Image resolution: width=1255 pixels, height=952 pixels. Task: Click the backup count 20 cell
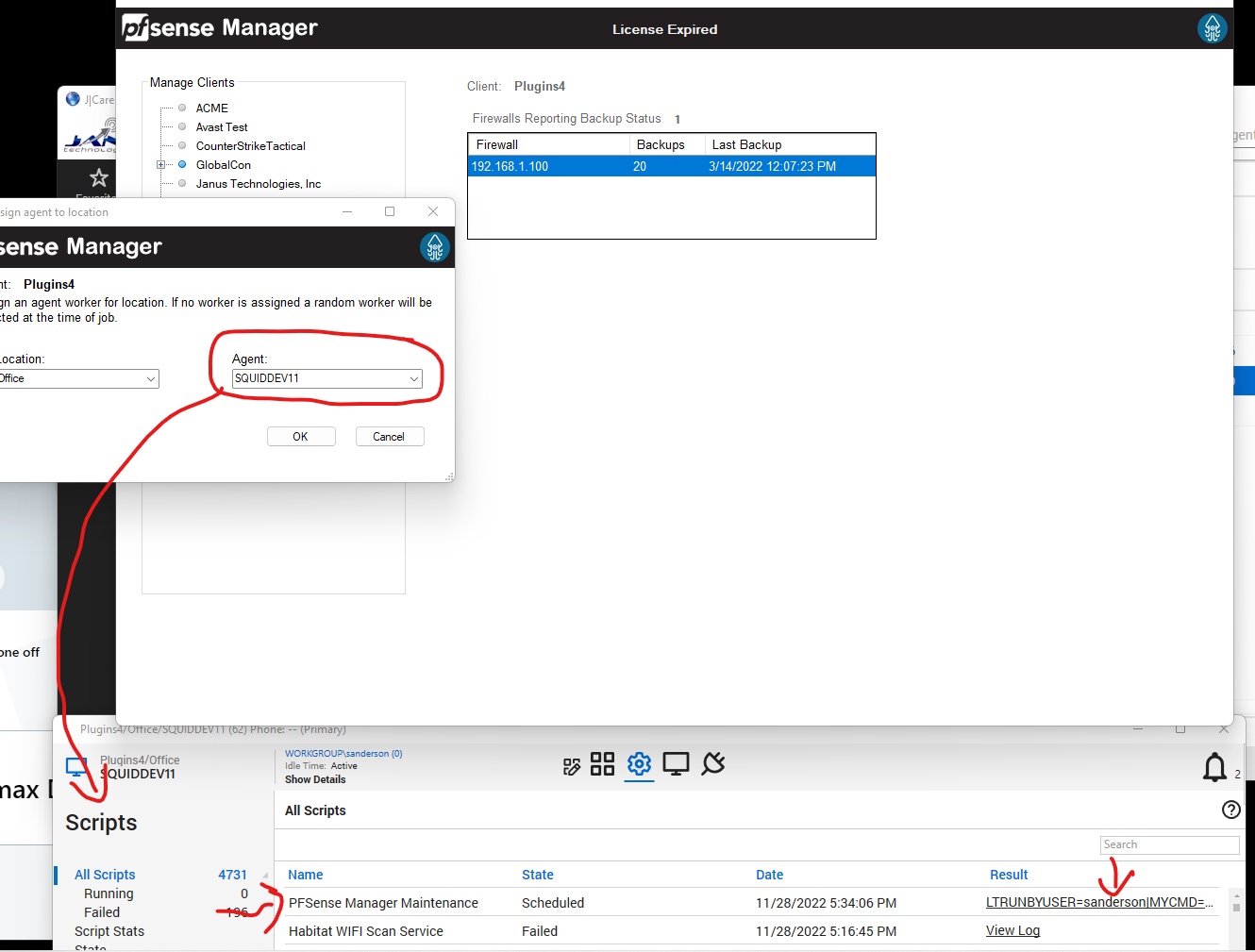click(x=640, y=166)
